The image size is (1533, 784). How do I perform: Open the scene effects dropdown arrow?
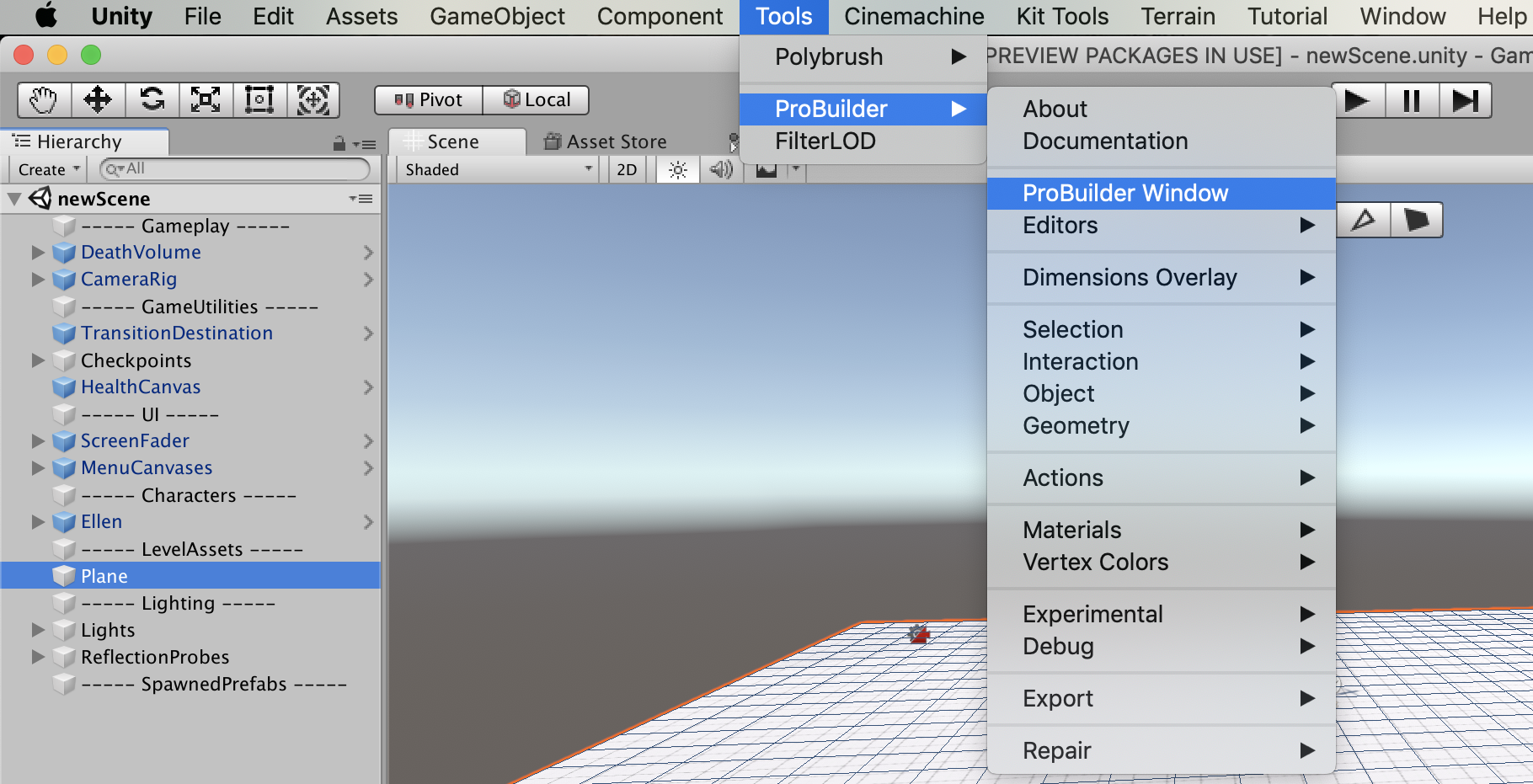795,168
